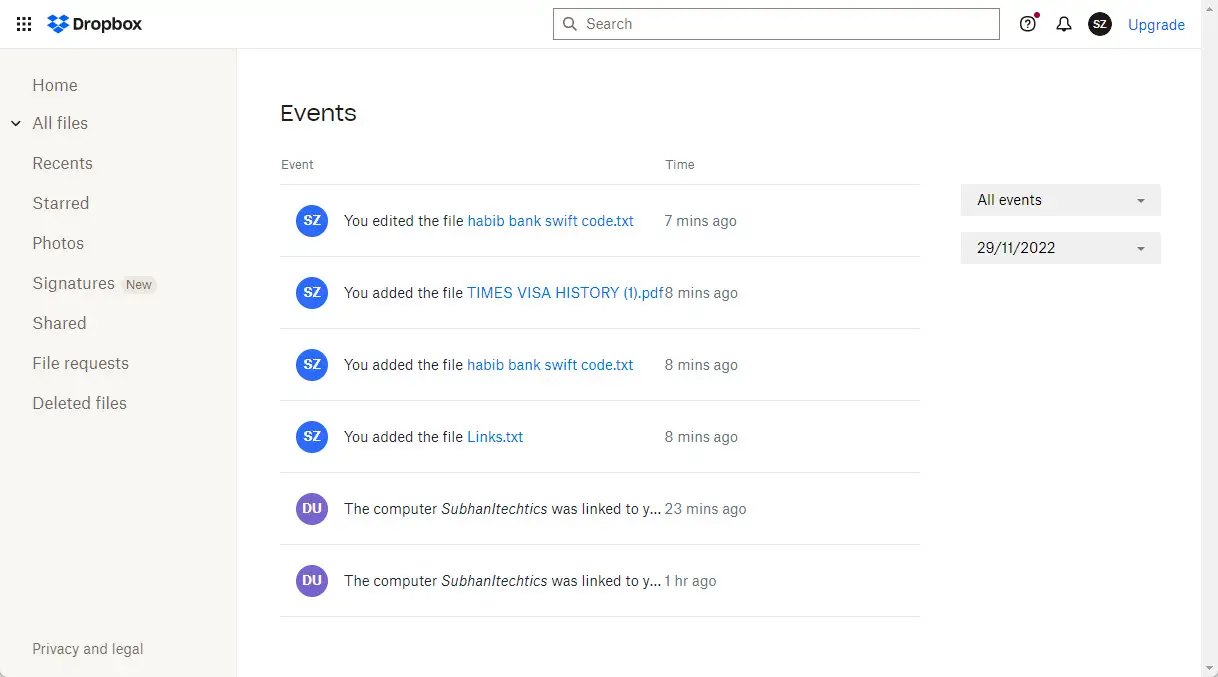Viewport: 1218px width, 677px height.
Task: Go to Starred in sidebar
Action: click(x=61, y=203)
